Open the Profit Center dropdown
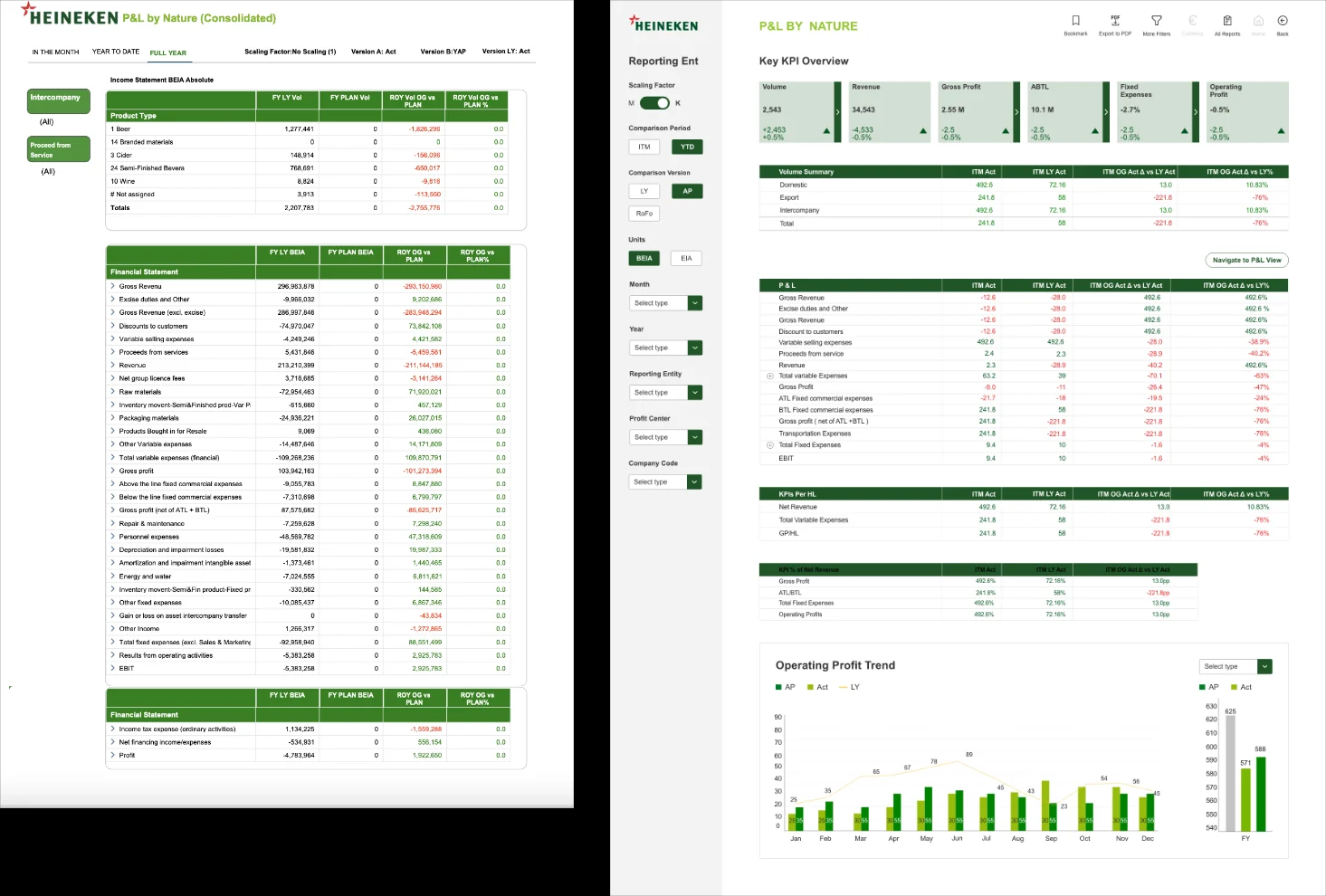This screenshot has width=1326, height=896. pyautogui.click(x=665, y=437)
